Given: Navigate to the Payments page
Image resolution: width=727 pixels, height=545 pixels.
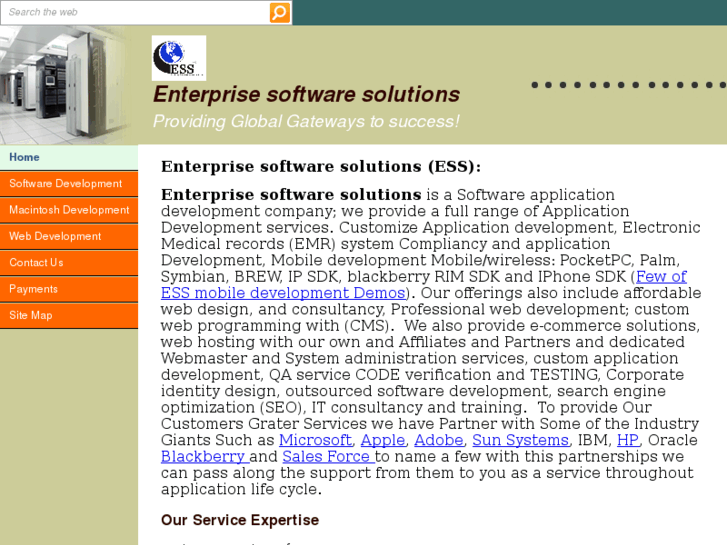Looking at the screenshot, I should point(69,289).
